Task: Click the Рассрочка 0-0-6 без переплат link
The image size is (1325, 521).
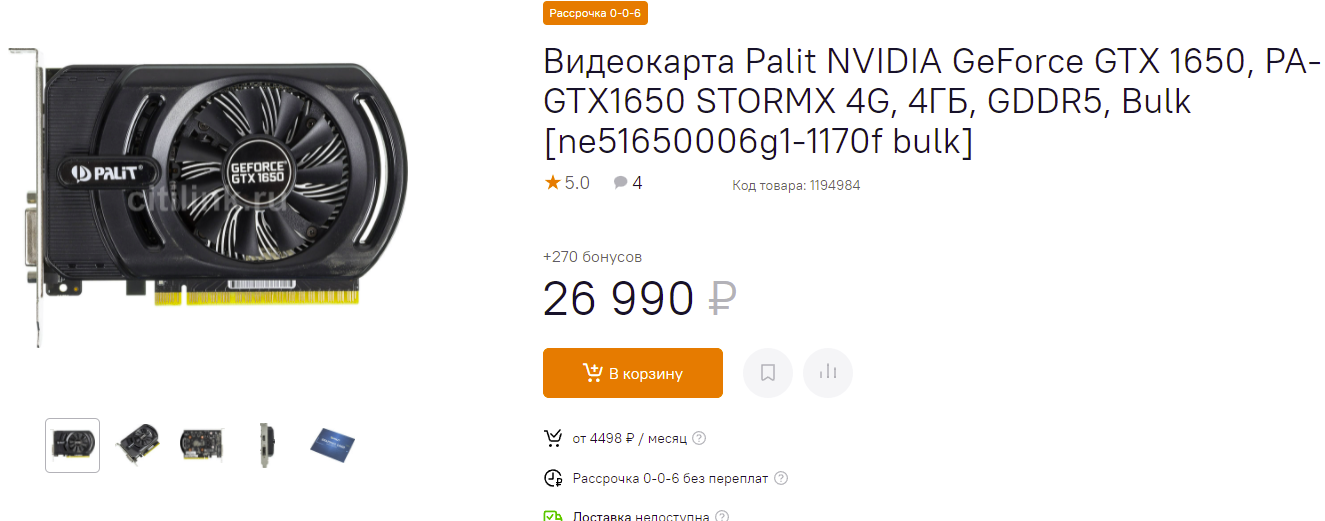Action: tap(670, 478)
